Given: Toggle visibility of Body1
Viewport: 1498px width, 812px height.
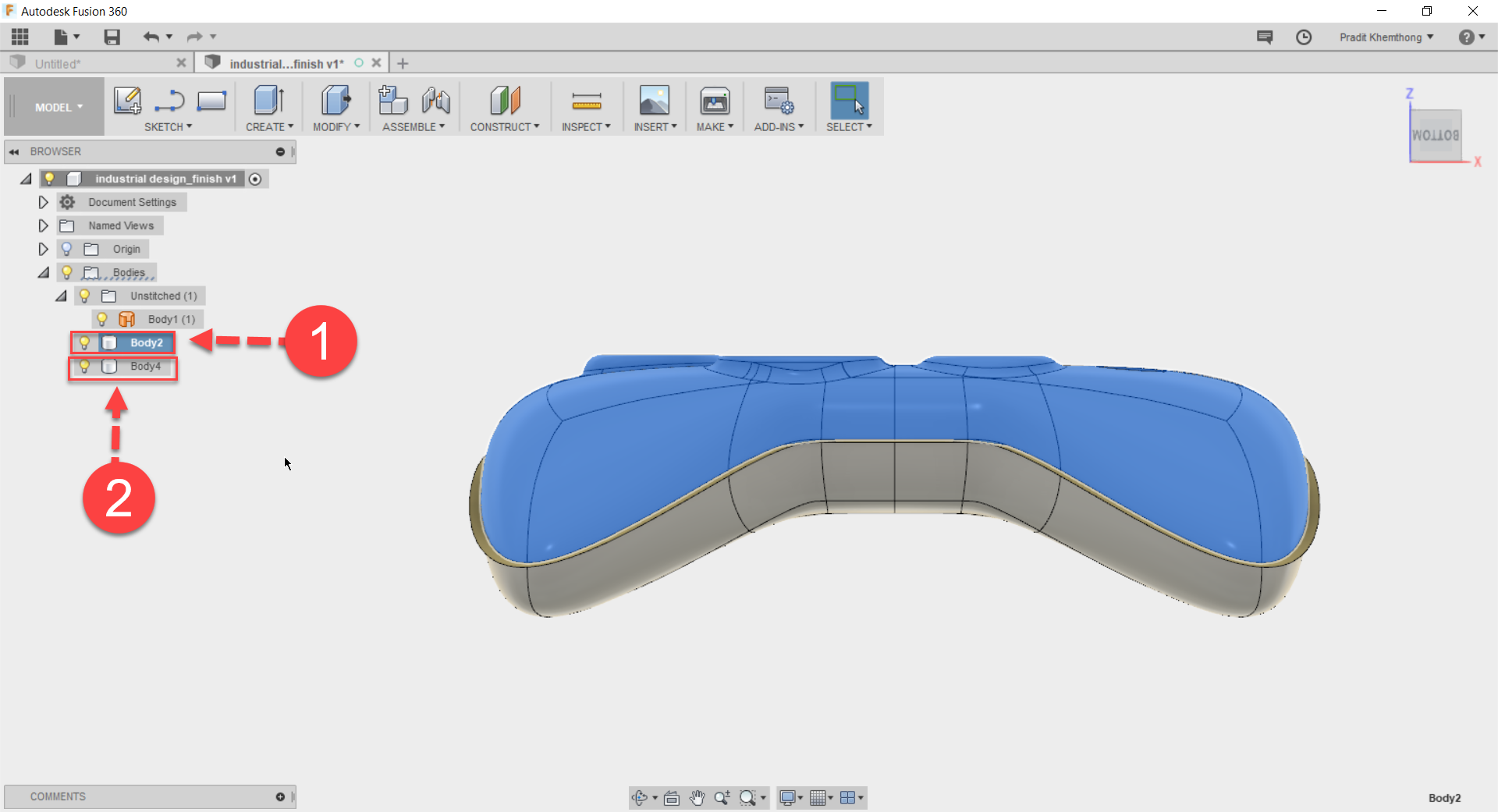Looking at the screenshot, I should pyautogui.click(x=102, y=319).
